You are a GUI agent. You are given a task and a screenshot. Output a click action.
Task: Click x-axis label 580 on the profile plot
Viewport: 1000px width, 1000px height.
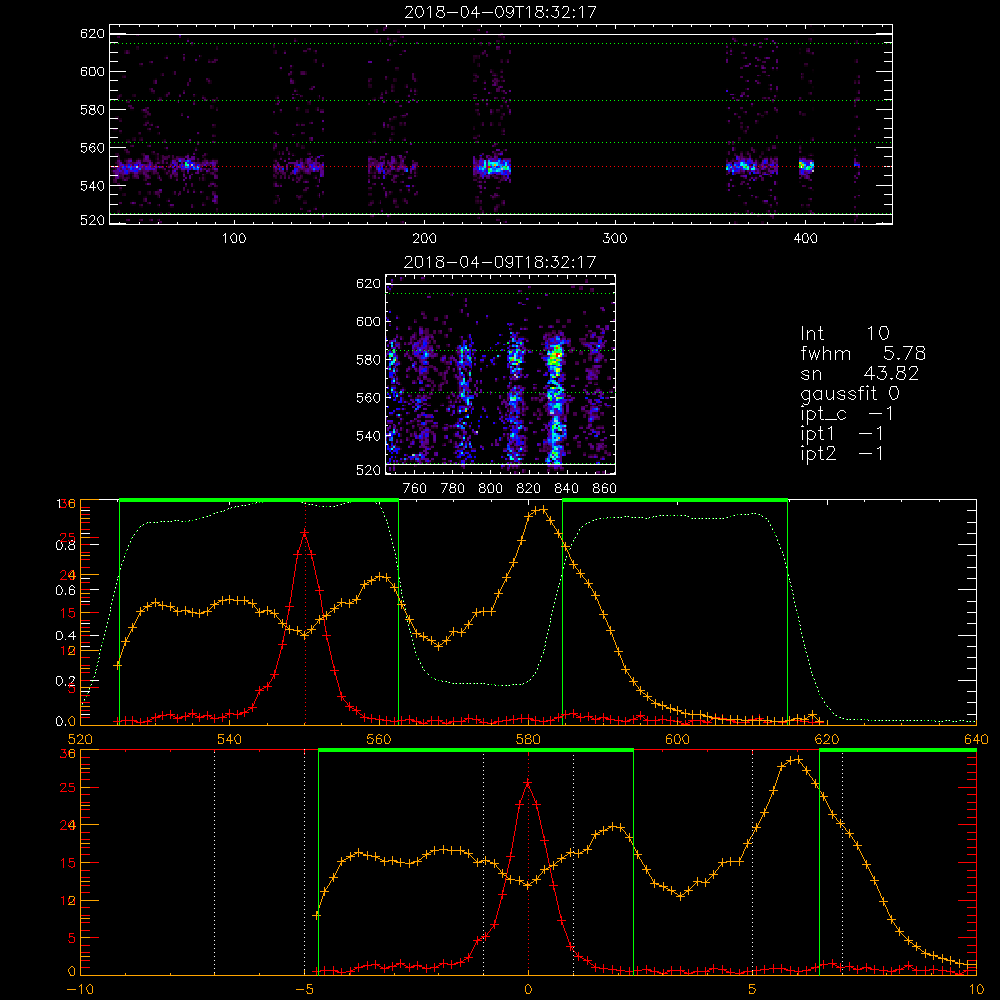pyautogui.click(x=528, y=740)
